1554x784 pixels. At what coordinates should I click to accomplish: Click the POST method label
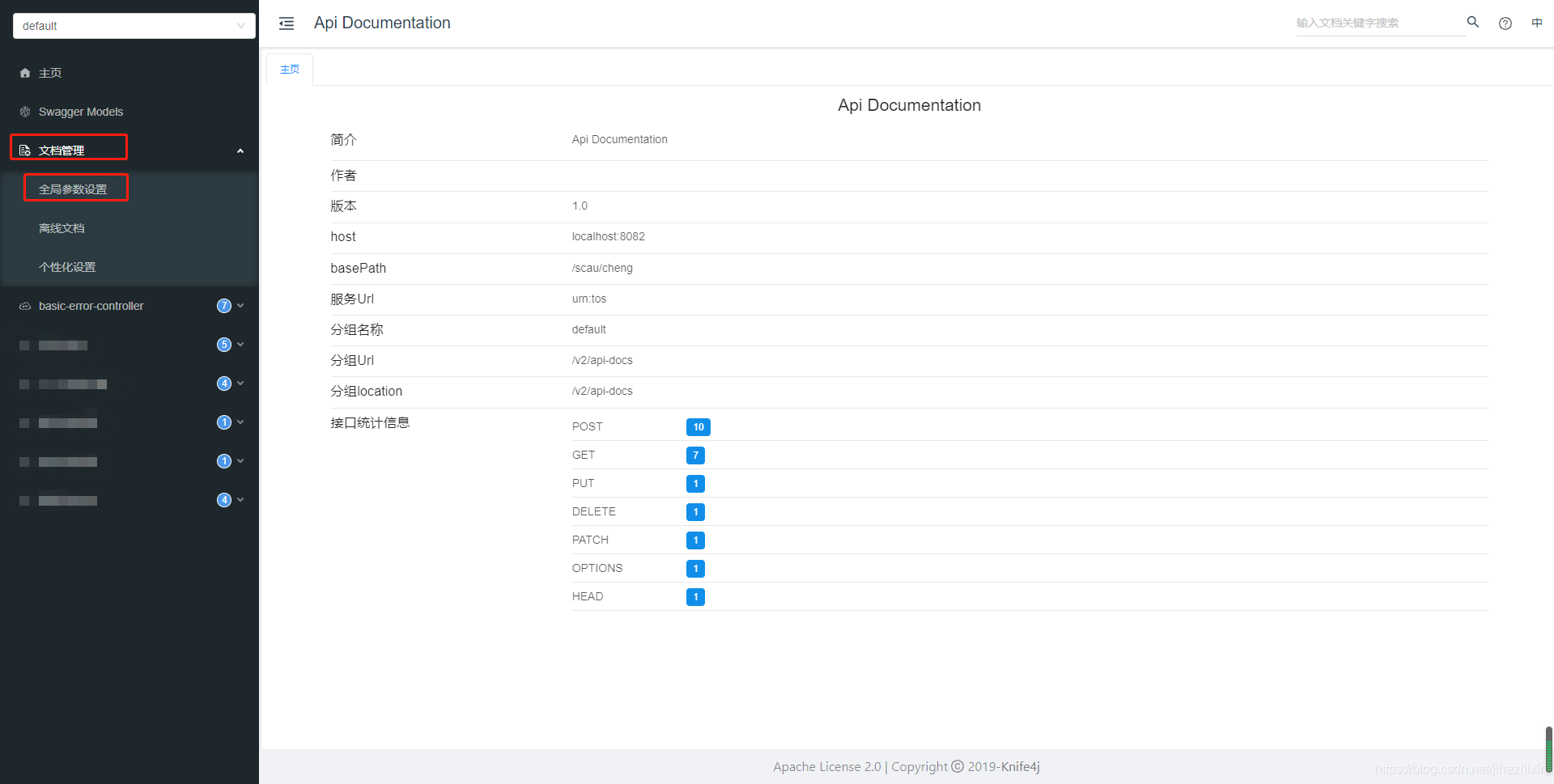(x=588, y=427)
